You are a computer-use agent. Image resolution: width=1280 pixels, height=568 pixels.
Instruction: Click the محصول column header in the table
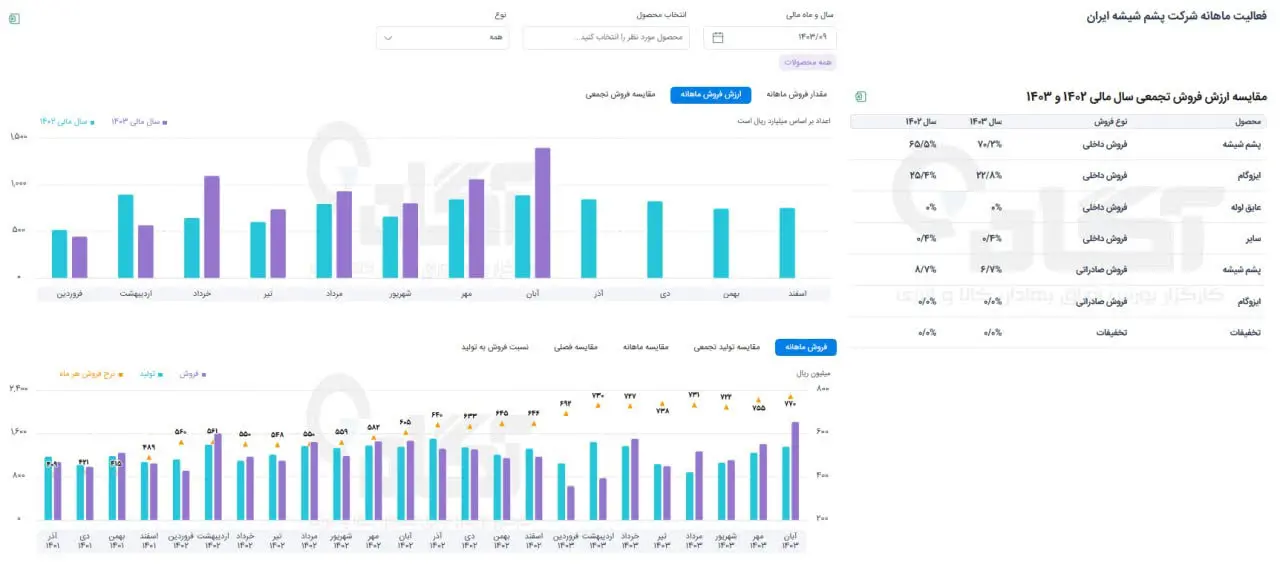1250,121
